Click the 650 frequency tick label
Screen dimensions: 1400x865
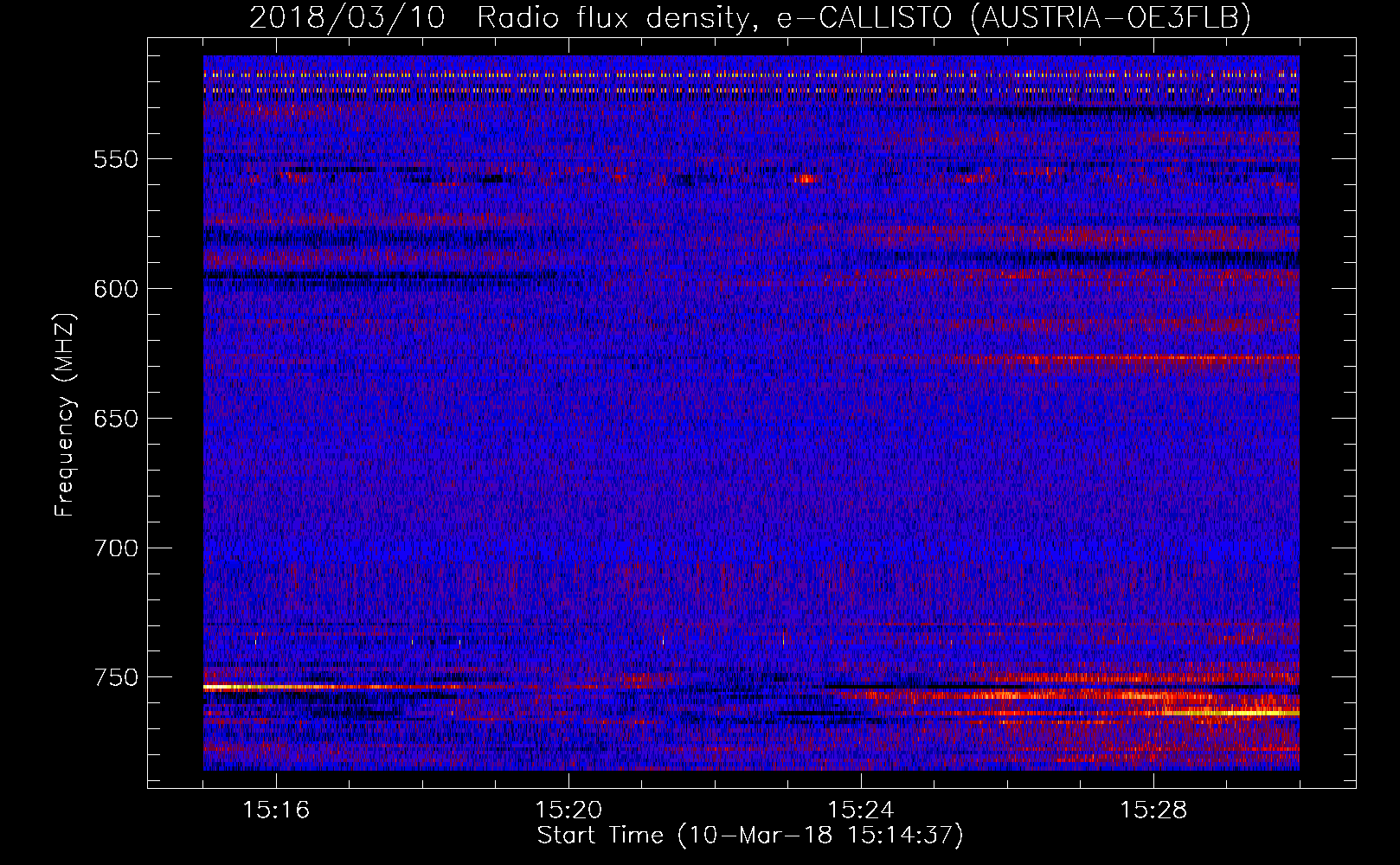point(116,419)
